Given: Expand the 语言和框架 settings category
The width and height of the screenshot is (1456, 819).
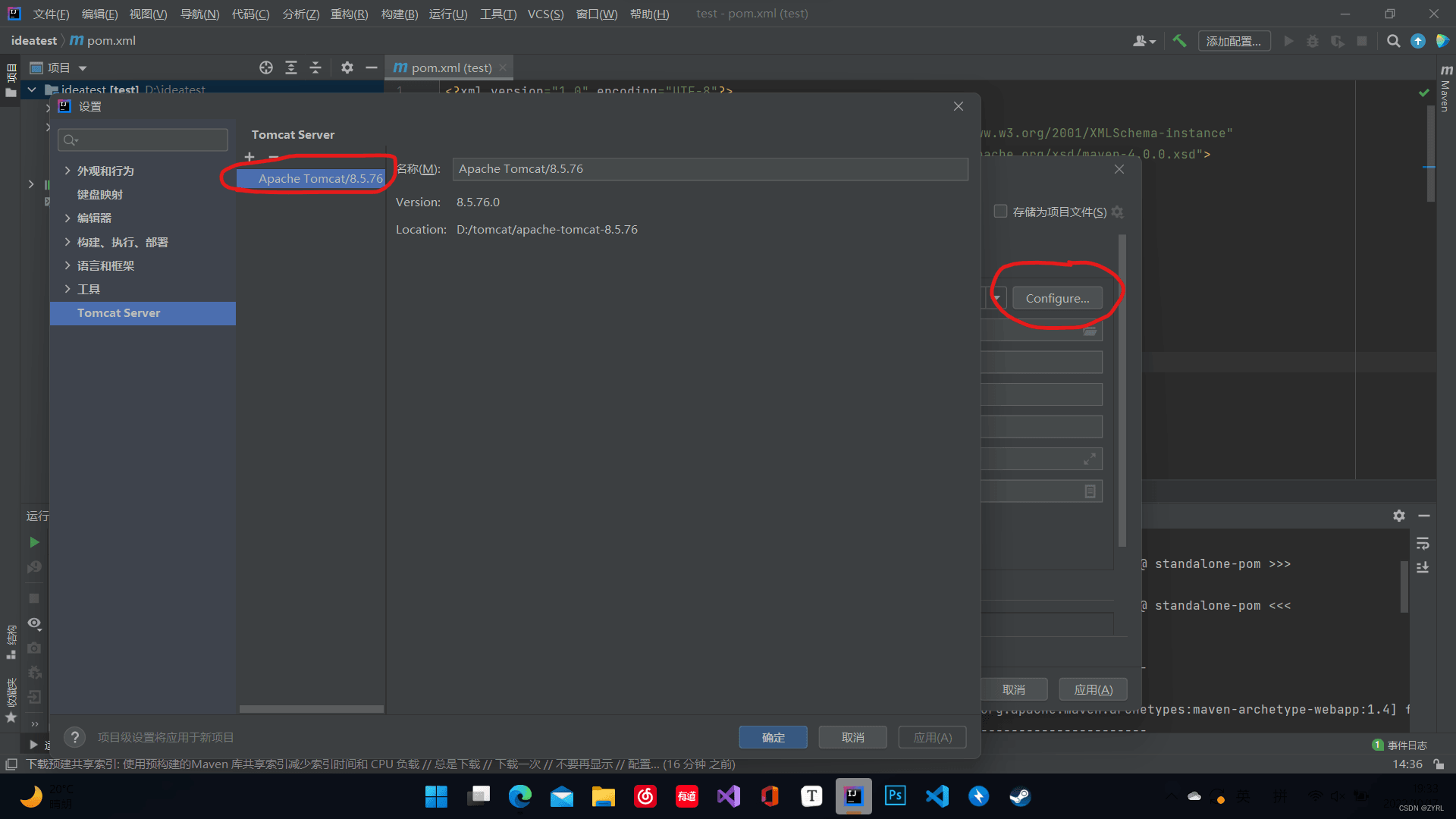Looking at the screenshot, I should click(67, 265).
